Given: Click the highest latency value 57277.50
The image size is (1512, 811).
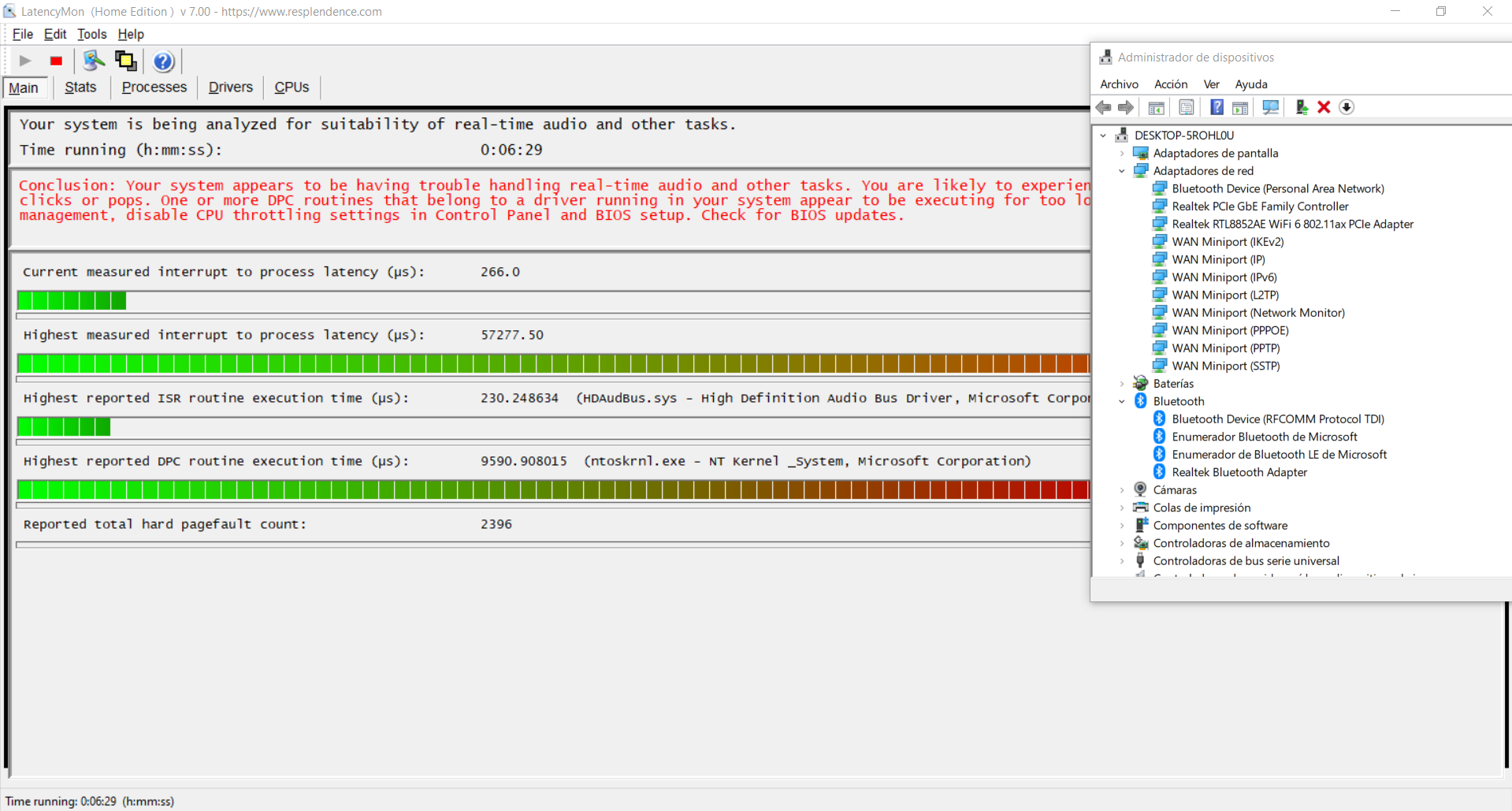Looking at the screenshot, I should tap(512, 335).
